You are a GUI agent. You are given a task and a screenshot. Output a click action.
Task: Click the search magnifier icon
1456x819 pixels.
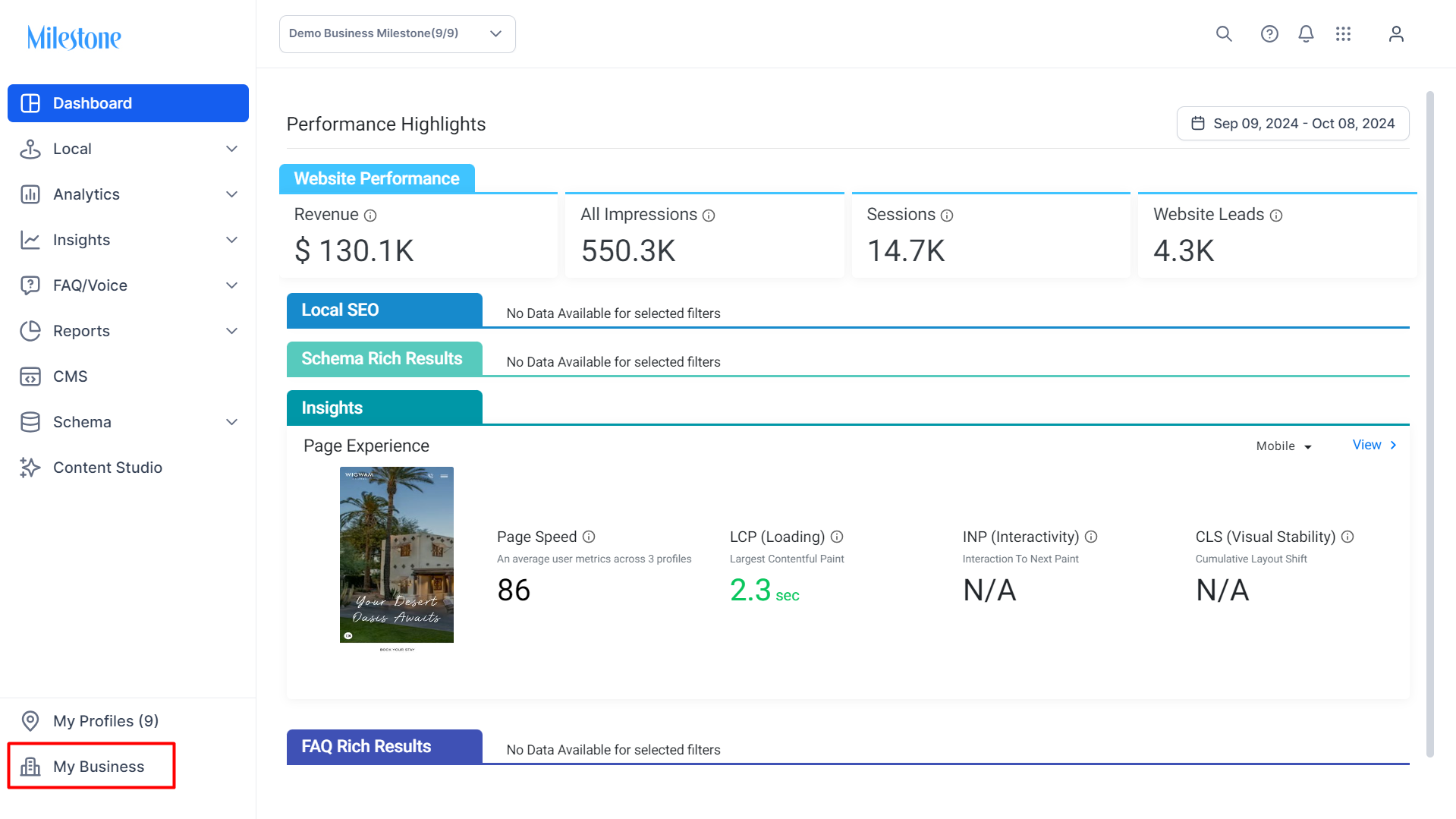click(1224, 34)
